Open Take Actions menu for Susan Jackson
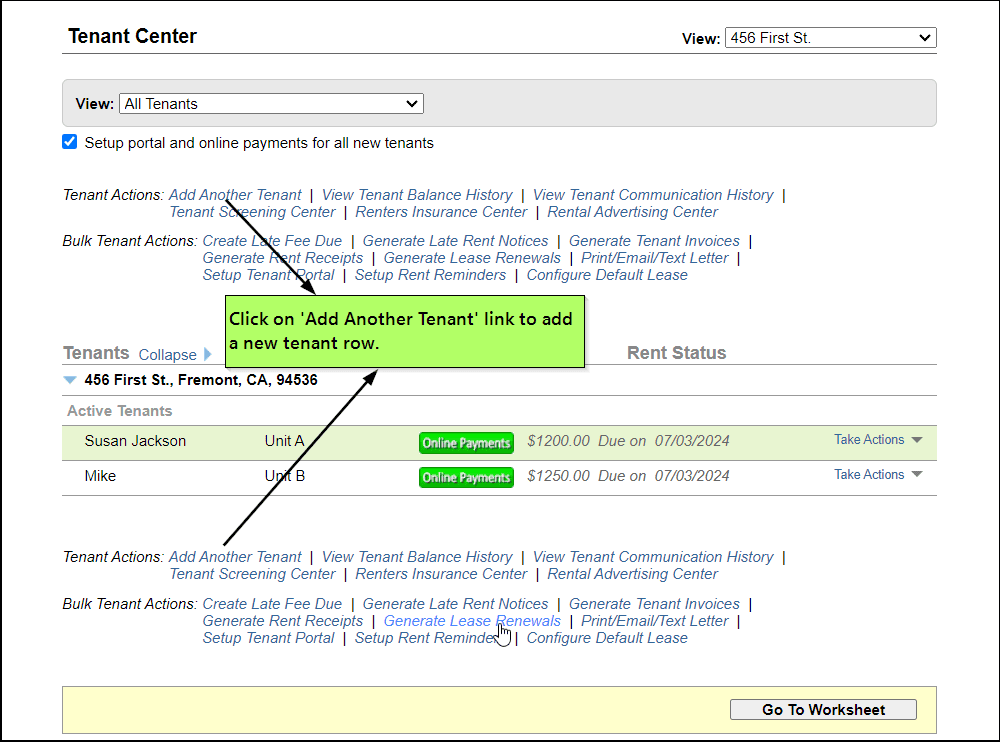The width and height of the screenshot is (1000, 746). pos(877,440)
